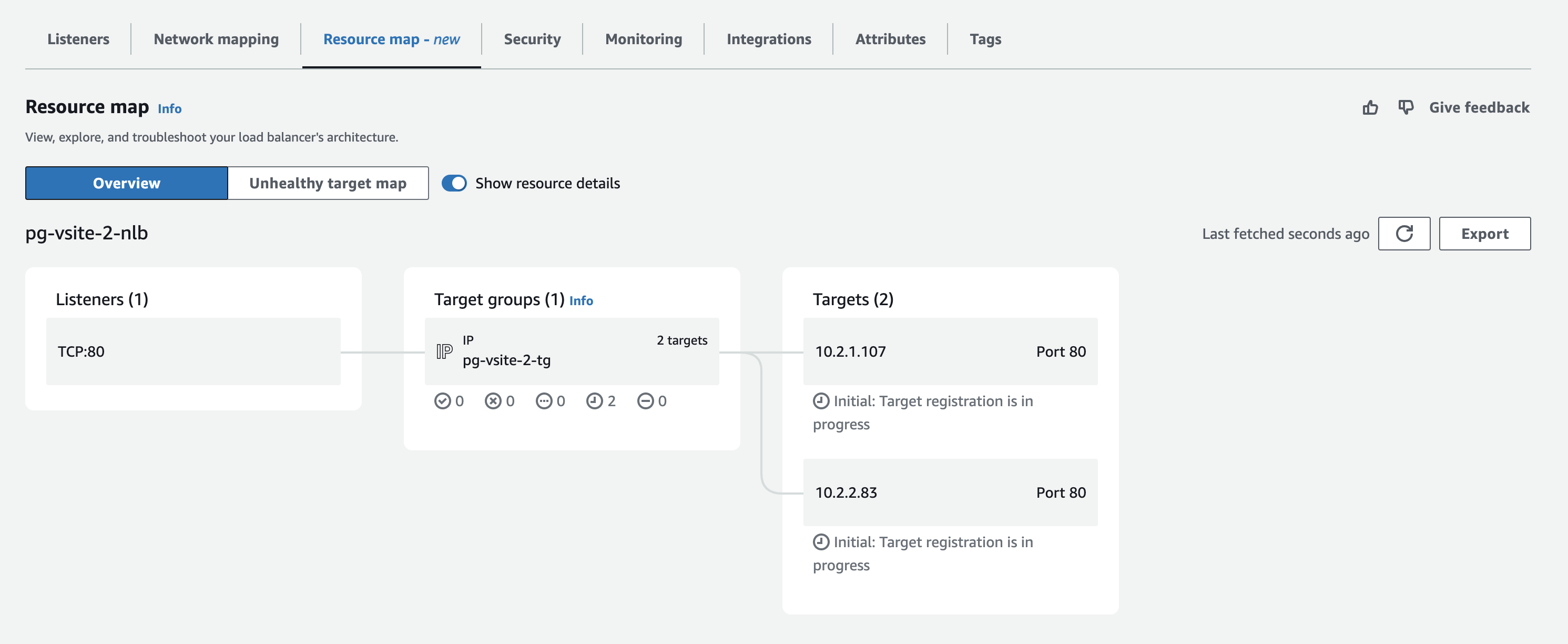Switch to the Network mapping tab

click(x=216, y=39)
